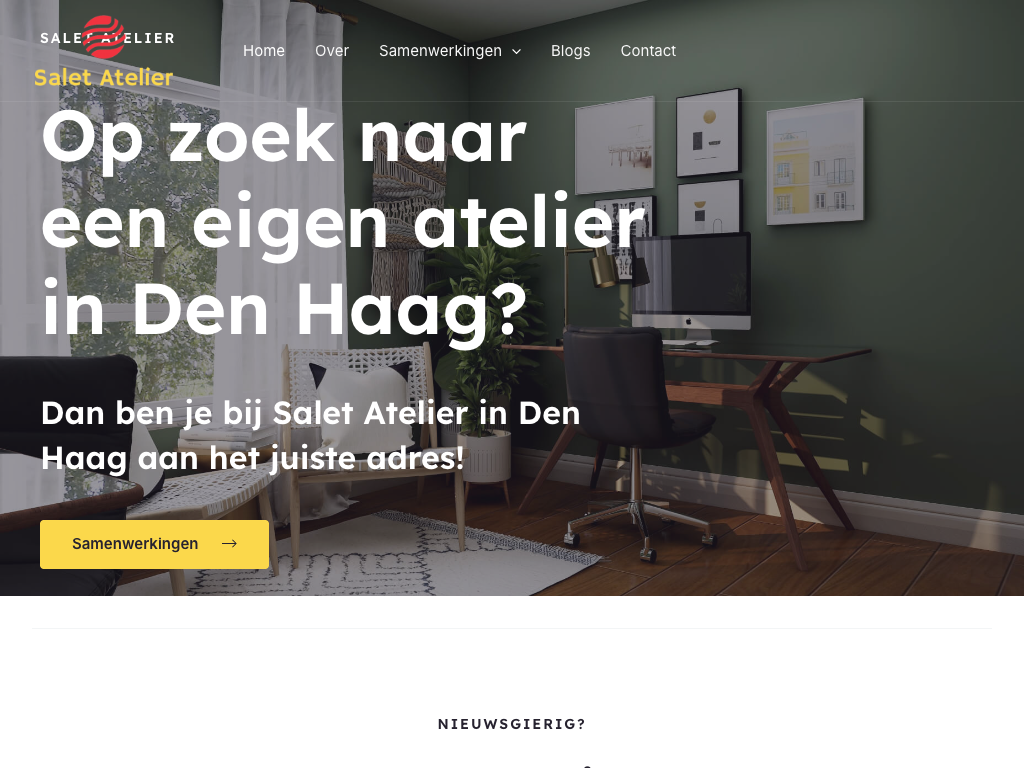Image resolution: width=1024 pixels, height=768 pixels.
Task: Expand the Samenwerkingen menu chevron
Action: [x=517, y=51]
